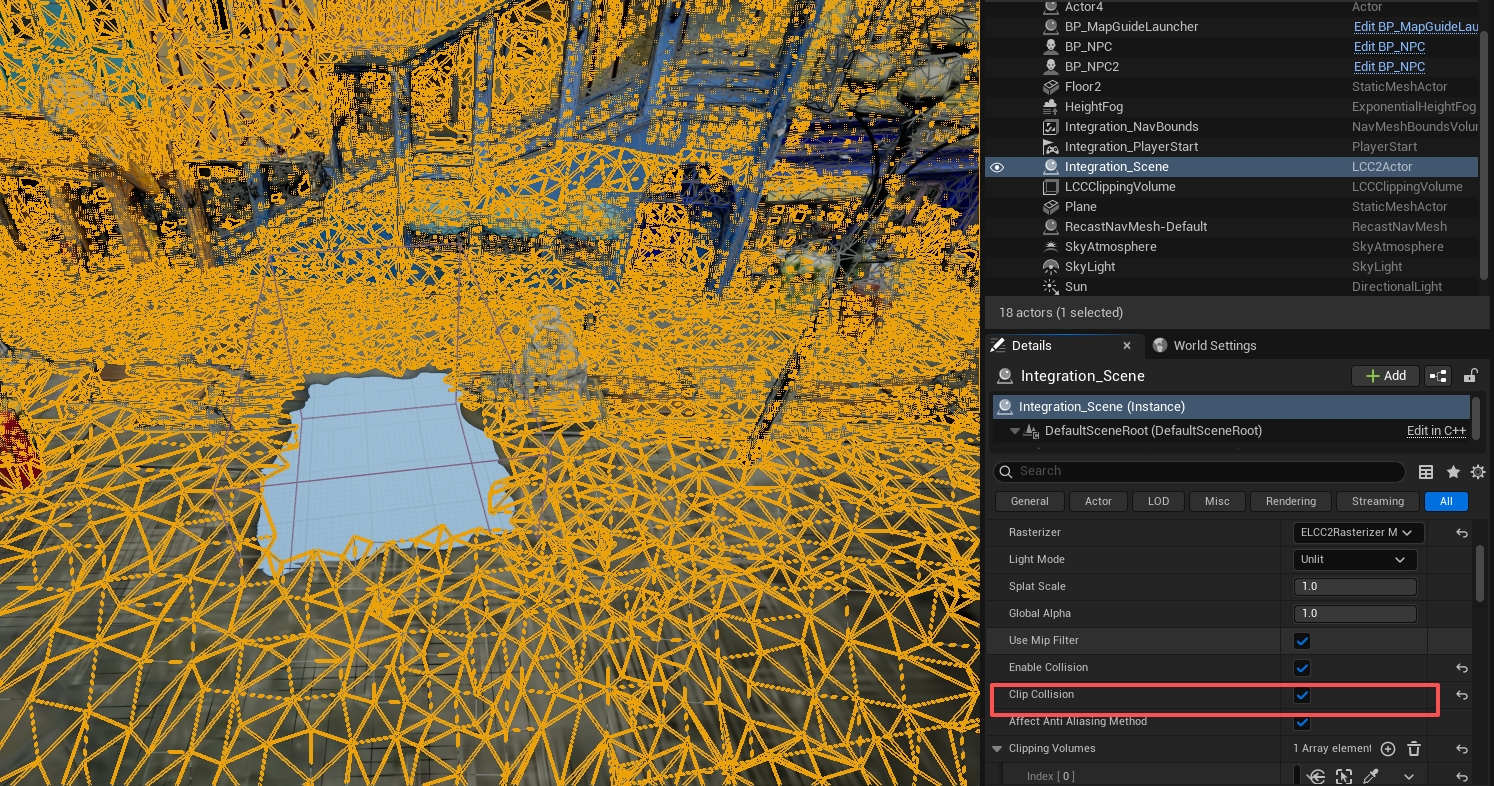Click the Add component button
This screenshot has width=1494, height=786.
coord(1385,376)
